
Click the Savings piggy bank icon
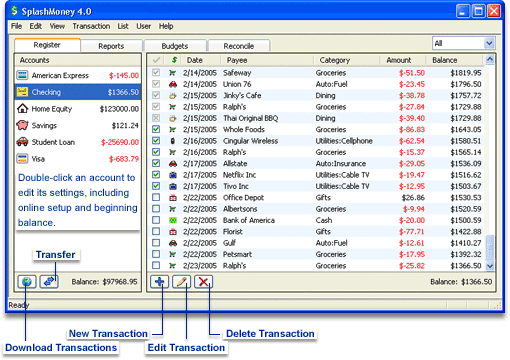pyautogui.click(x=22, y=125)
